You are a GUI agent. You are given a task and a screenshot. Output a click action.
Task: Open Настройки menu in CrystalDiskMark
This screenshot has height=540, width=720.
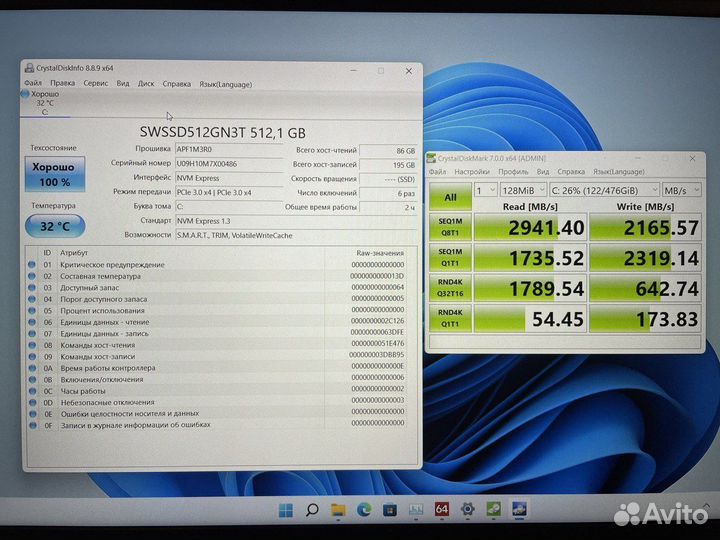[472, 172]
